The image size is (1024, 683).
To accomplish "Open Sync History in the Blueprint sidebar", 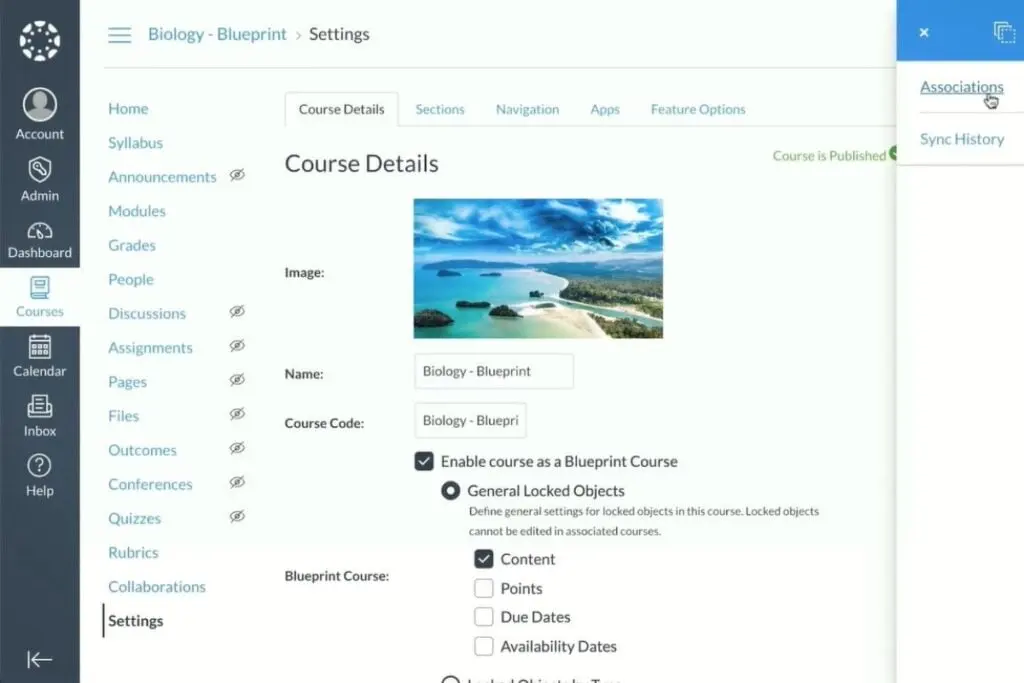I will (961, 139).
